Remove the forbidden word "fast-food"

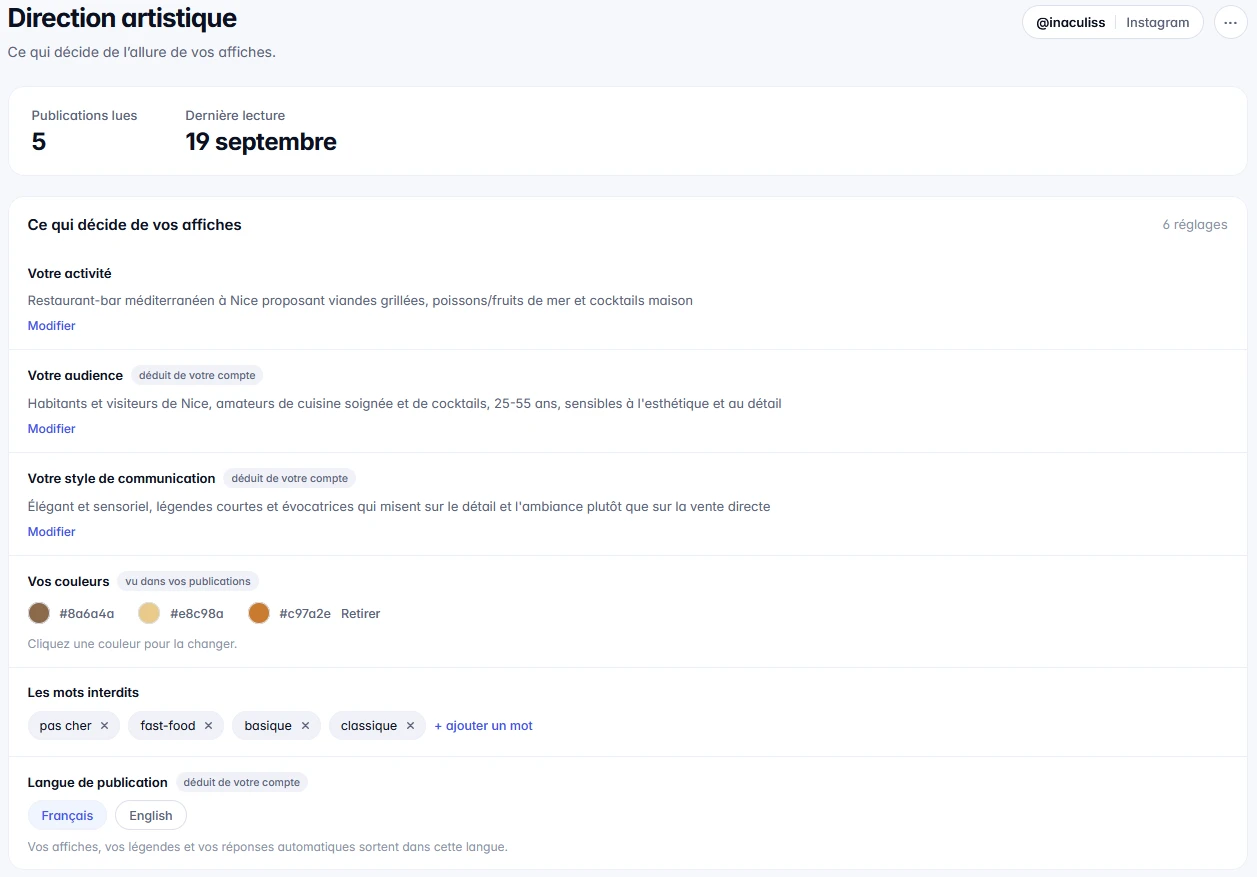(x=208, y=726)
